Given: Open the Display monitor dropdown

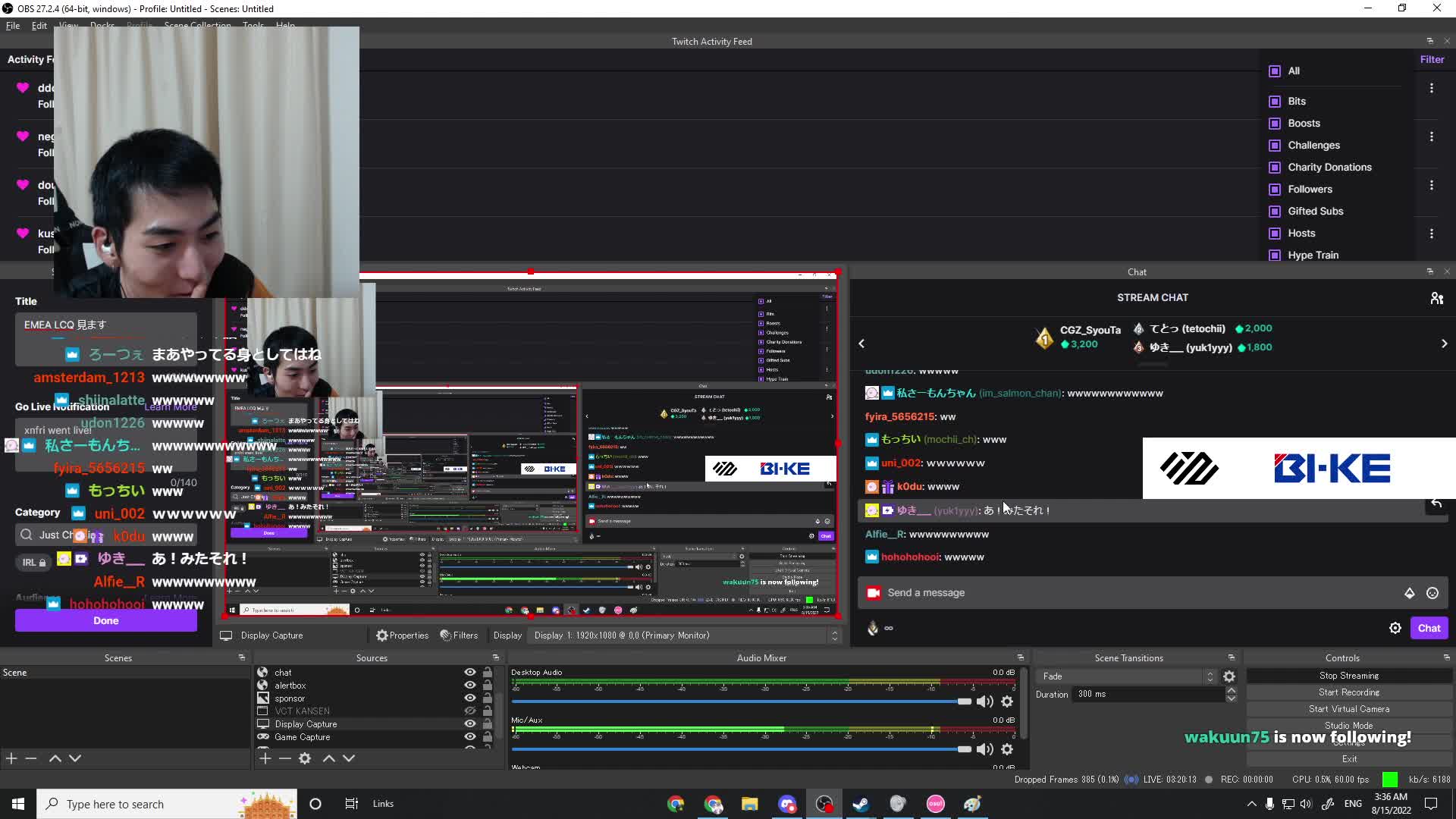Looking at the screenshot, I should click(x=686, y=635).
